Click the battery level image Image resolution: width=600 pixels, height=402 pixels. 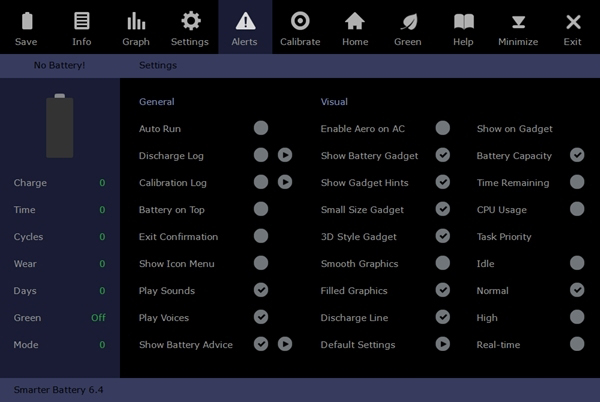[x=60, y=126]
